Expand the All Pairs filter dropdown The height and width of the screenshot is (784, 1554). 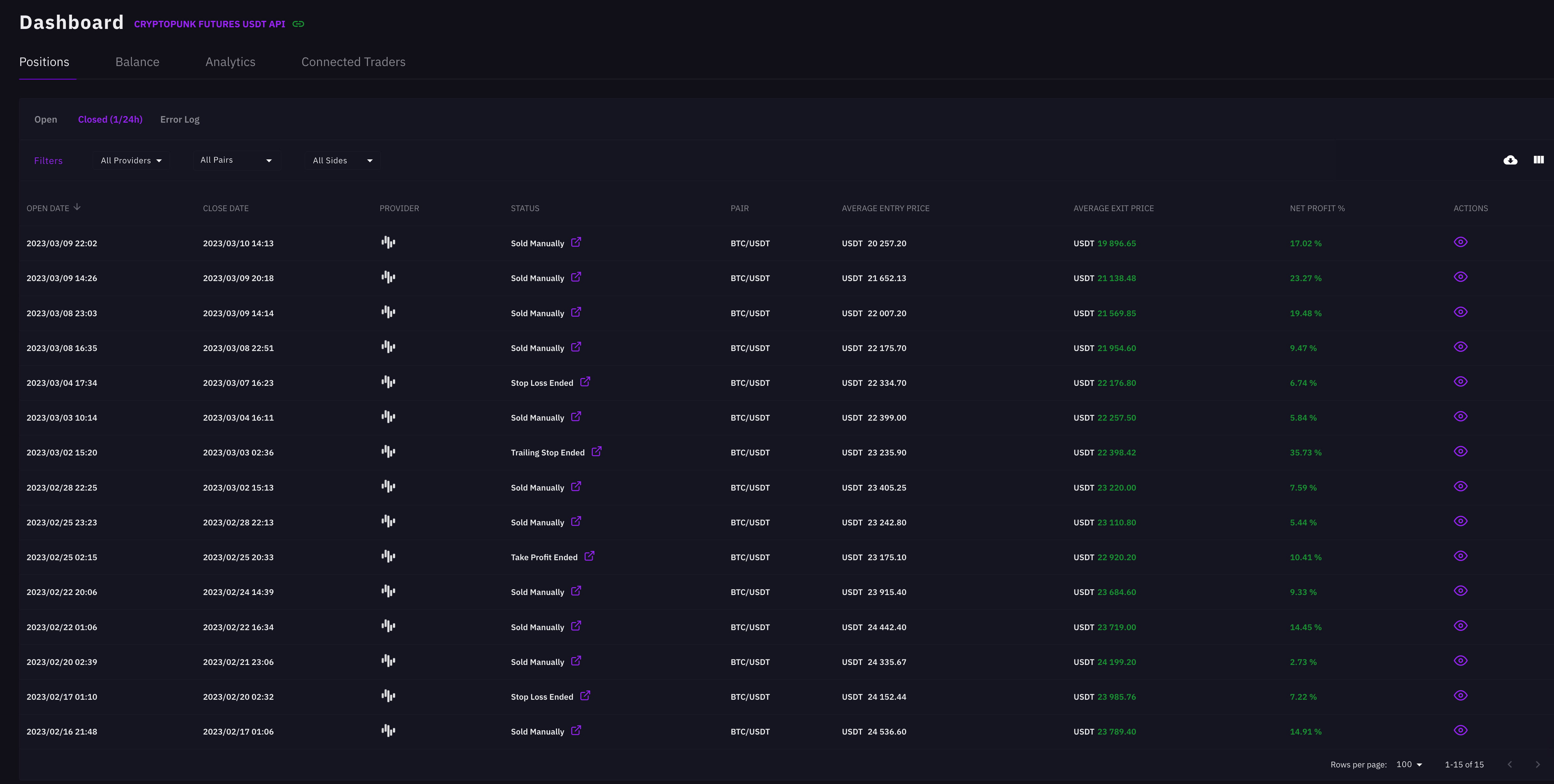point(236,160)
